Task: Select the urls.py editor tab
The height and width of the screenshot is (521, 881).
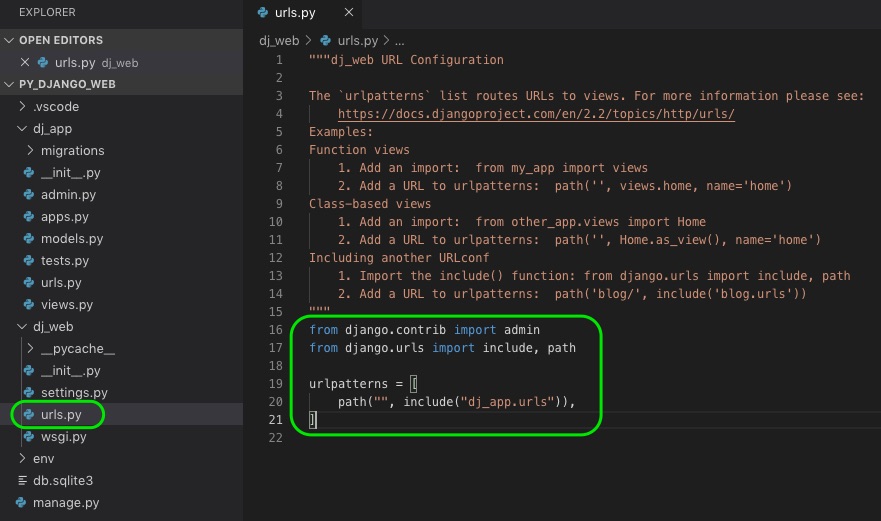Action: [303, 12]
